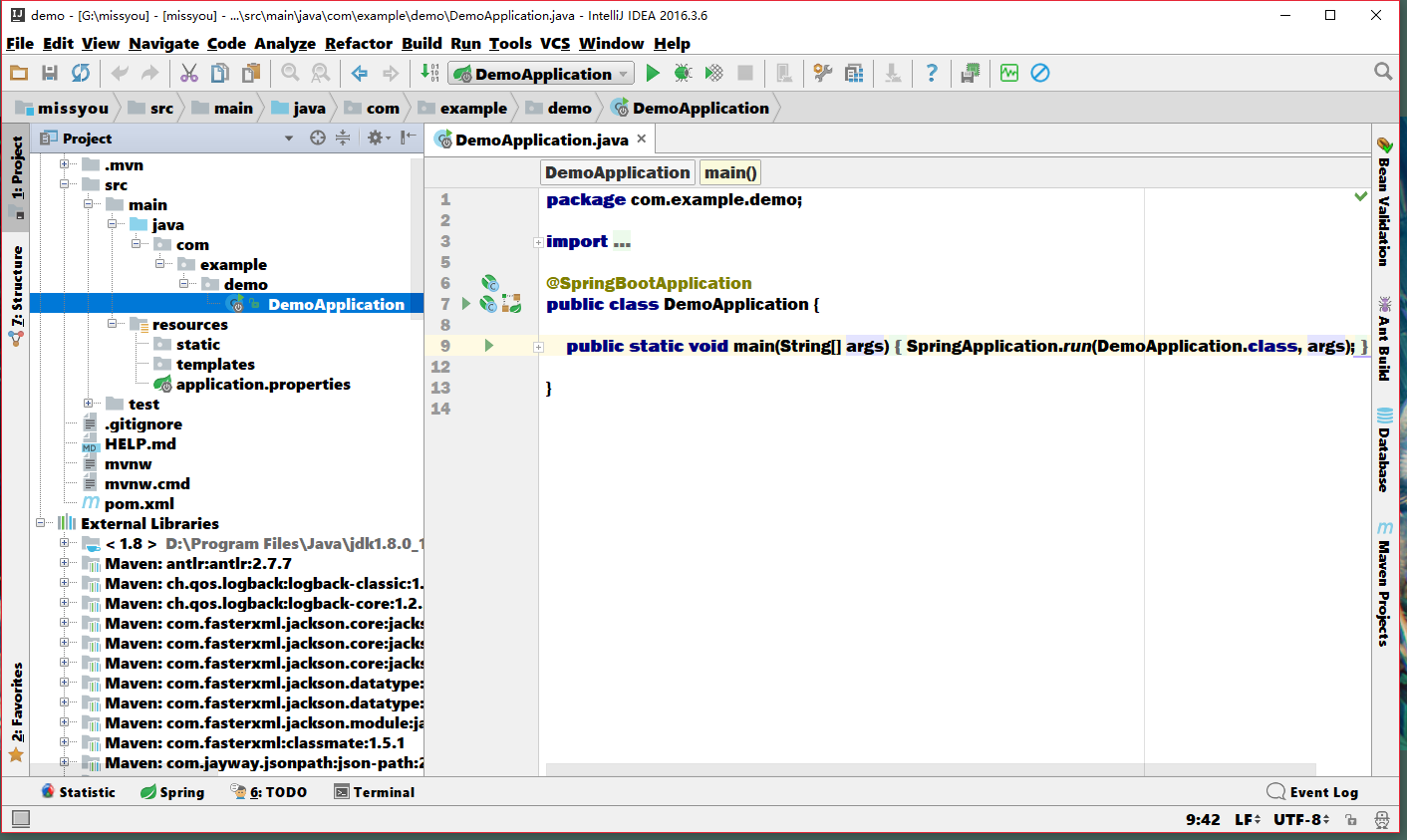The image size is (1407, 840).
Task: Click the Copy toolbar icon
Action: [x=220, y=73]
